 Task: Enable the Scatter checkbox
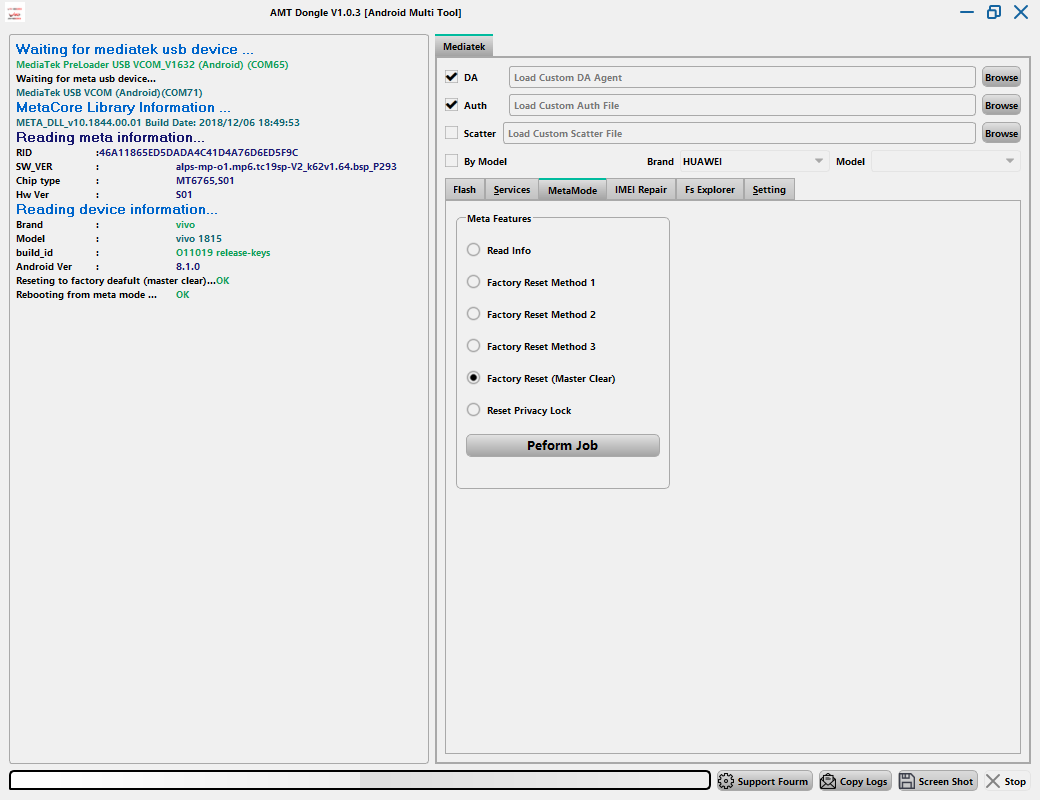click(x=452, y=133)
